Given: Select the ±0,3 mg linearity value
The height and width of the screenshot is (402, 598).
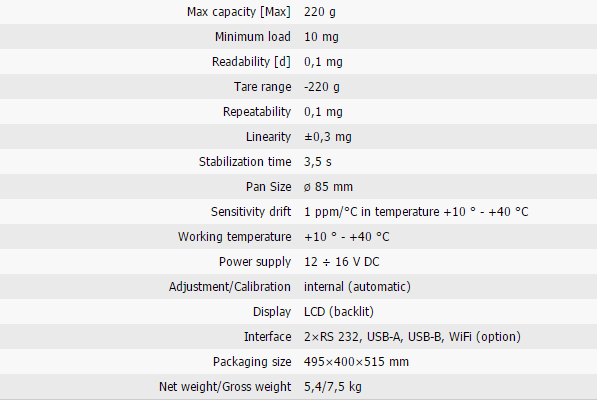Looking at the screenshot, I should (328, 137).
